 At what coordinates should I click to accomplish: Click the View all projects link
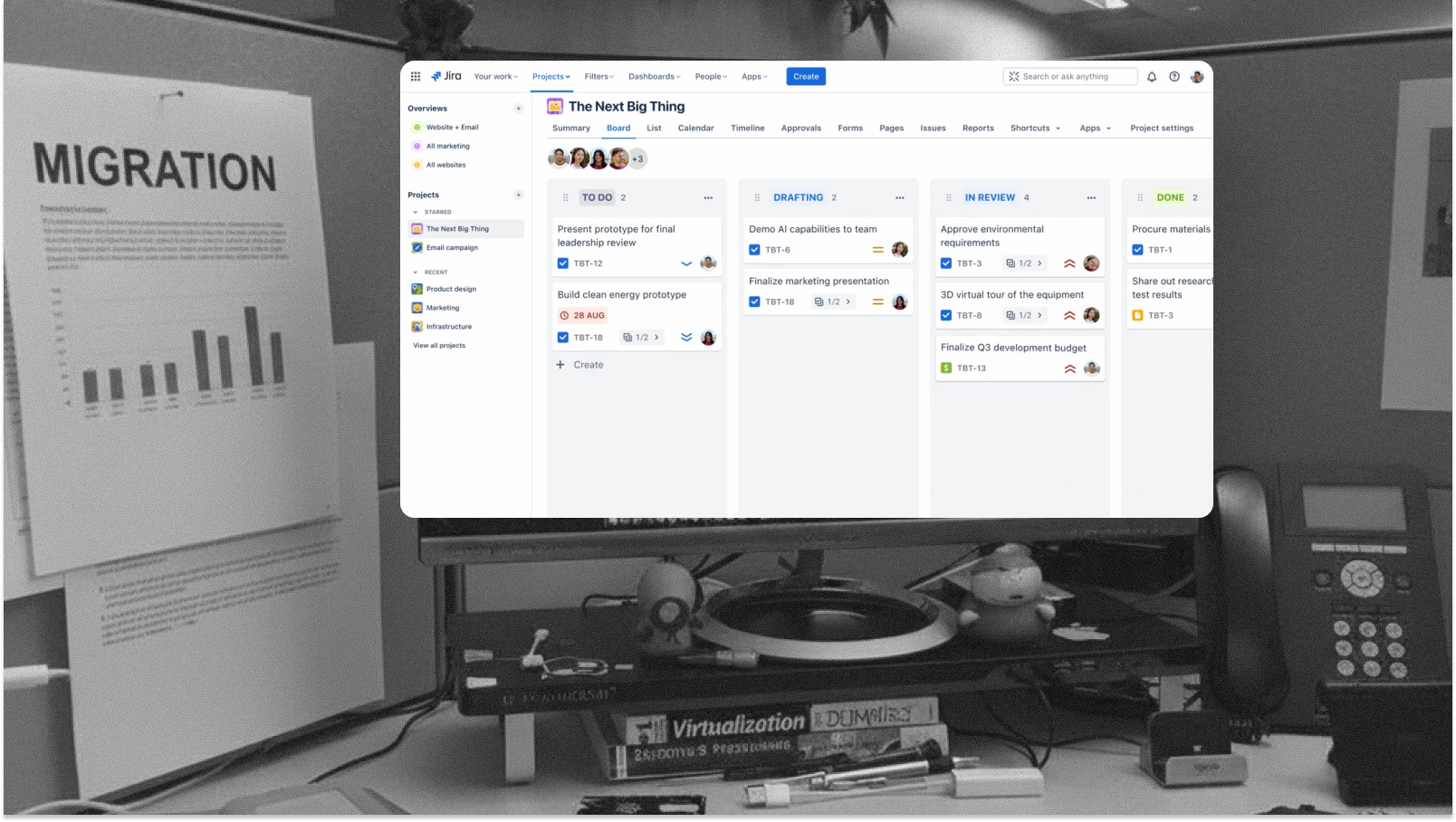(439, 346)
